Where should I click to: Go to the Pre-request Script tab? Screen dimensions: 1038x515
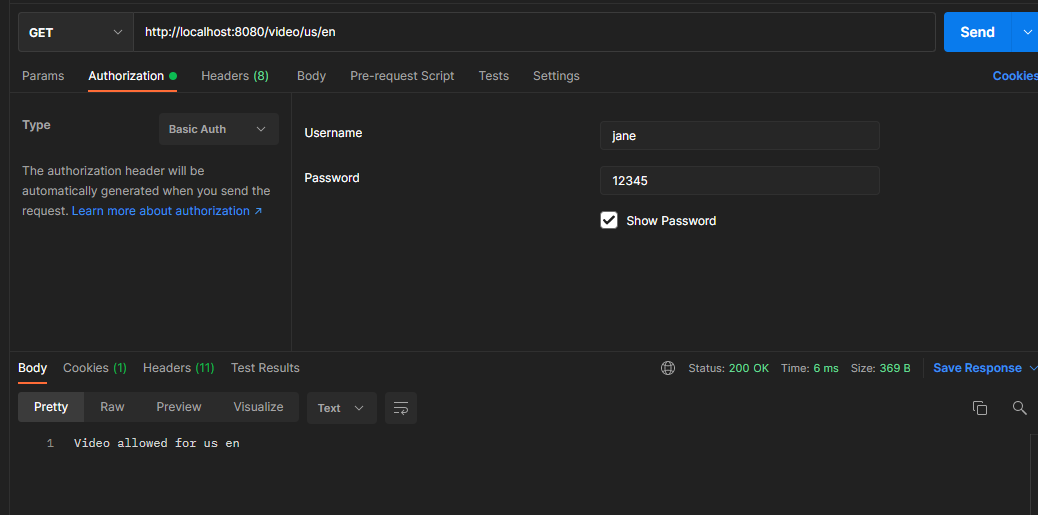pyautogui.click(x=402, y=76)
